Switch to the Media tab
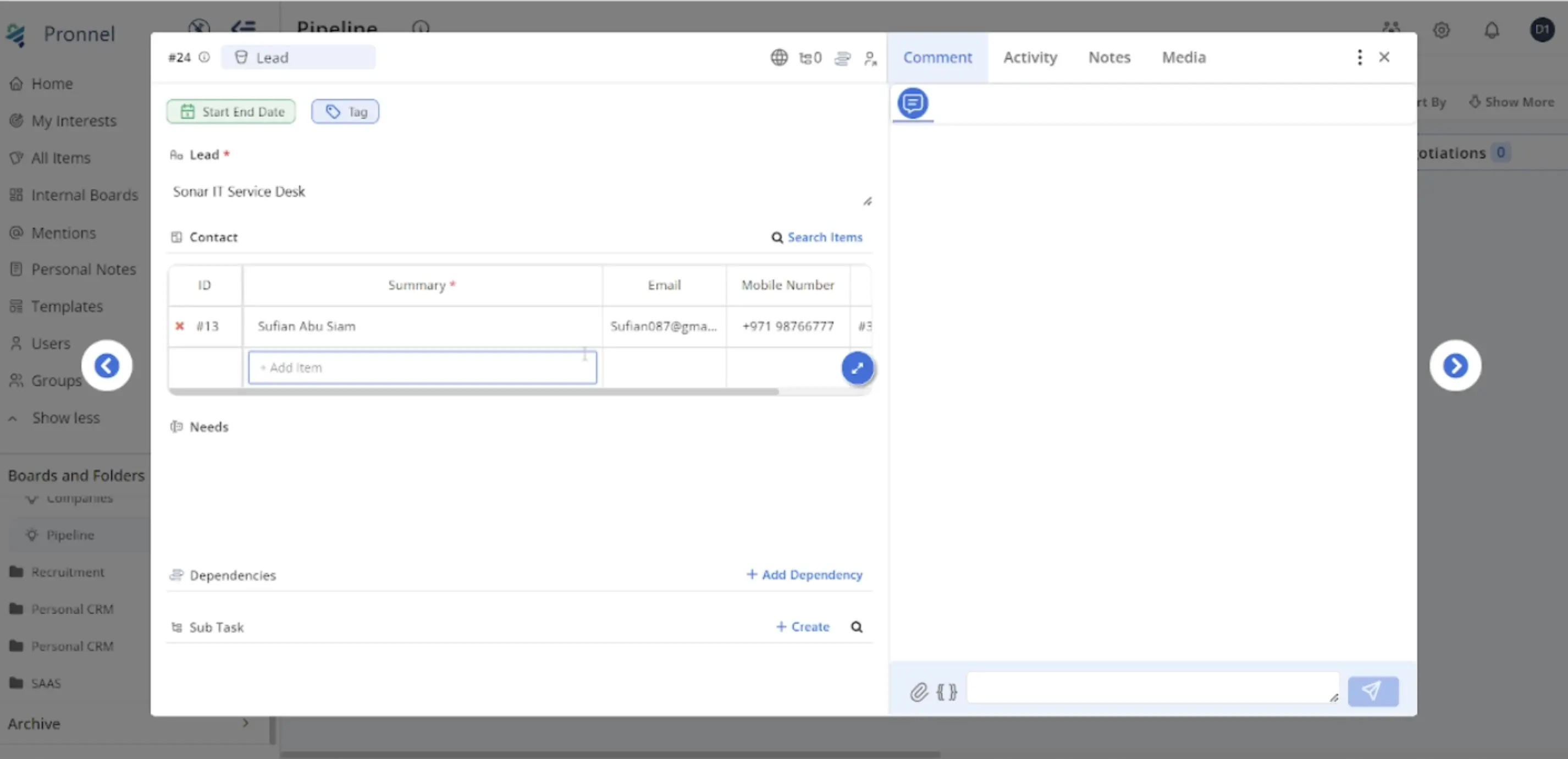 coord(1183,57)
